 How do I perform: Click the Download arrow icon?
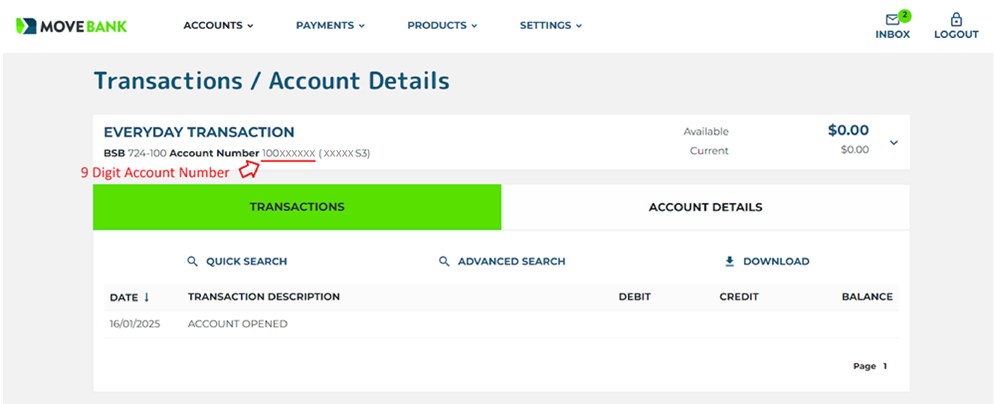tap(729, 261)
